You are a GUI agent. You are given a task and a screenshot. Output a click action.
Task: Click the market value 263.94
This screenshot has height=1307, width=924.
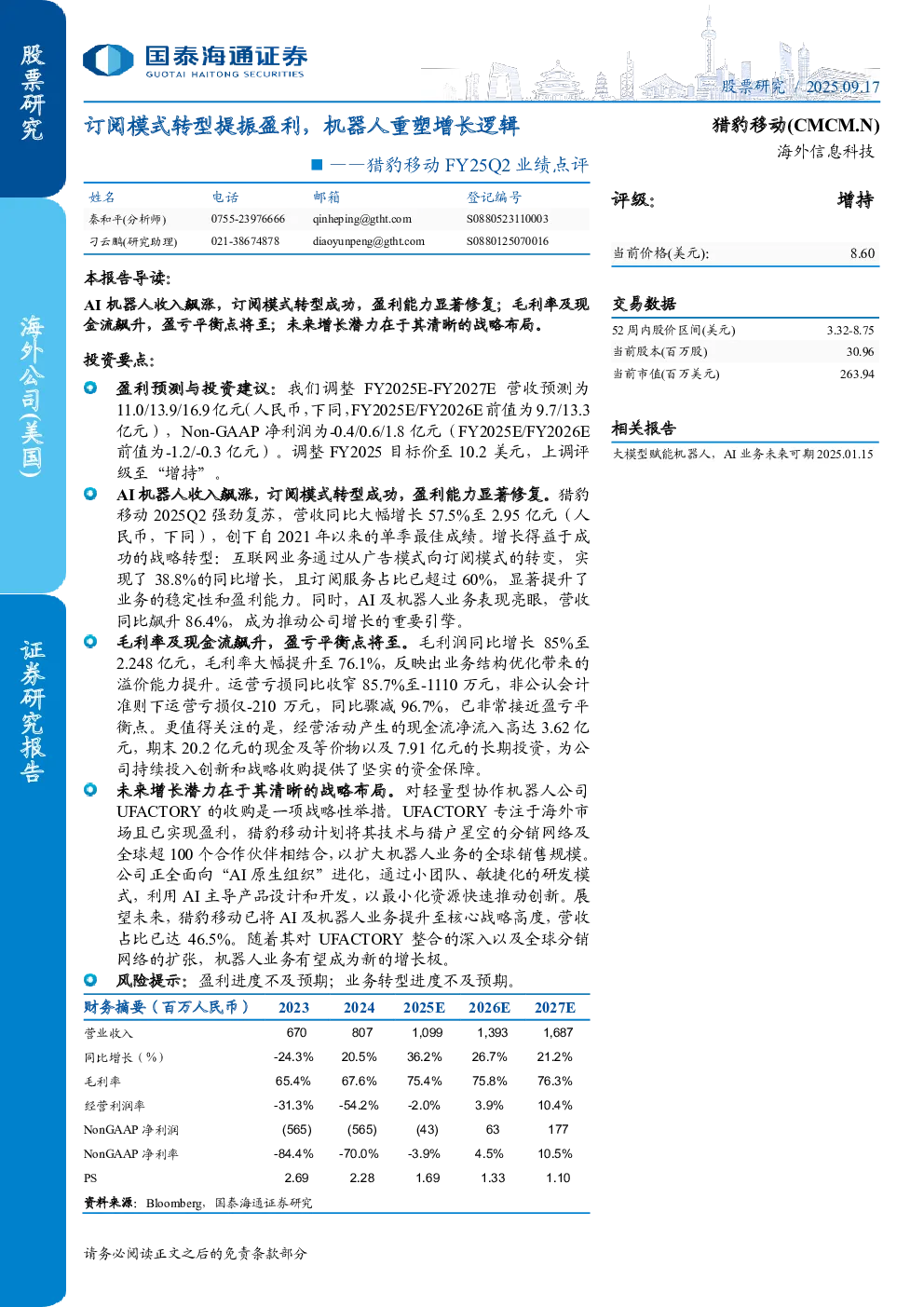[857, 374]
